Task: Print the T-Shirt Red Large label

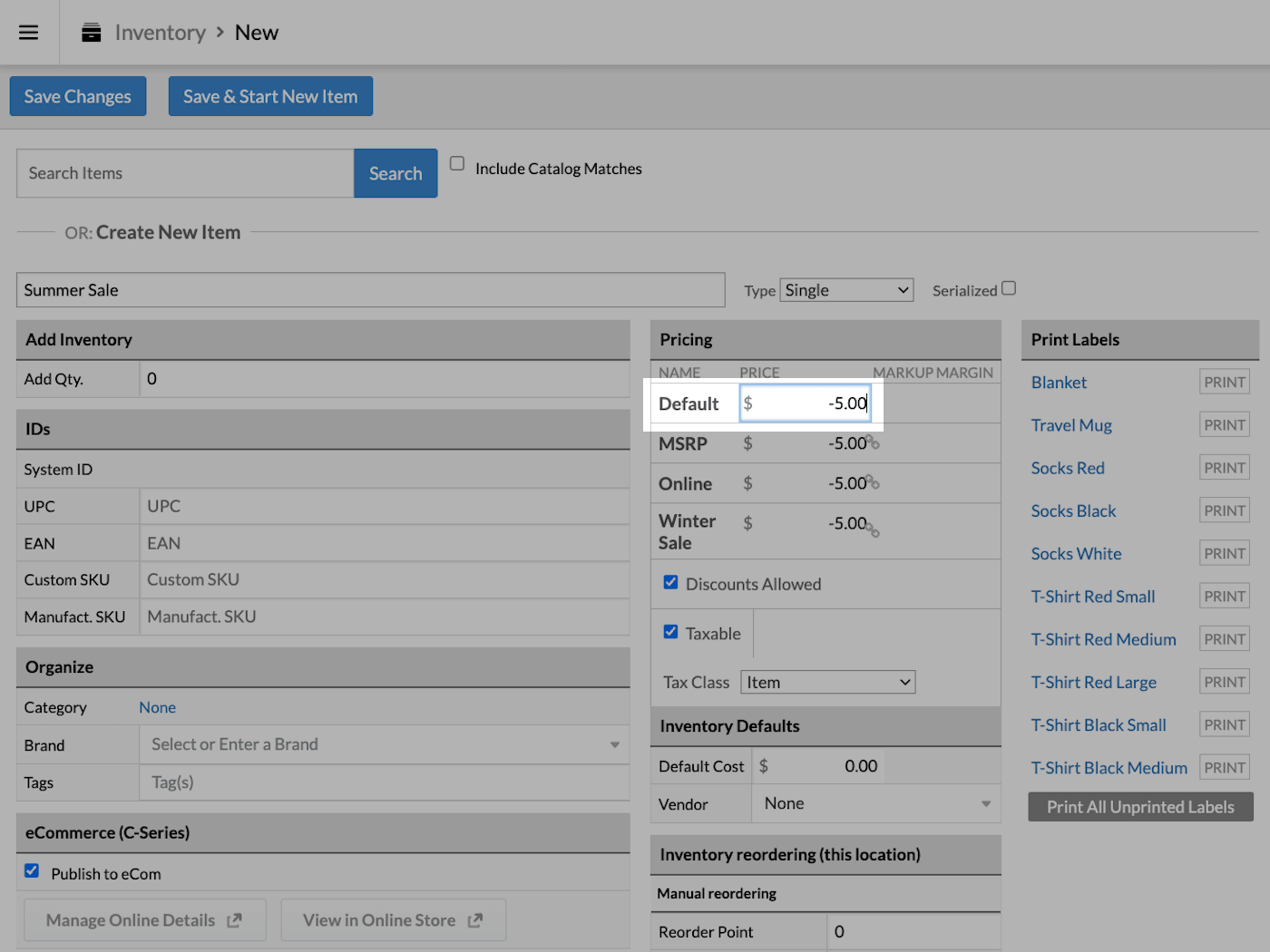Action: pyautogui.click(x=1225, y=681)
